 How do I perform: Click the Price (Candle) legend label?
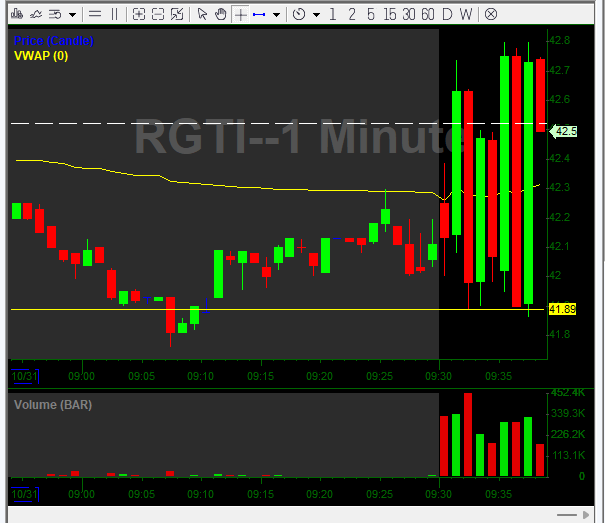coord(54,41)
